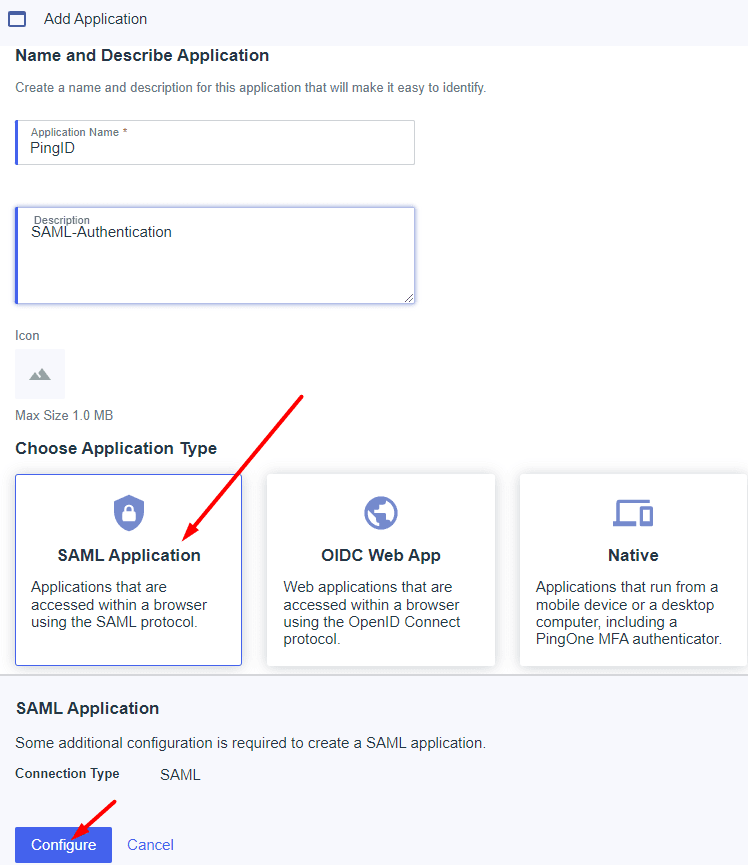
Task: Click the OpenID Connect protocol description
Action: click(372, 613)
